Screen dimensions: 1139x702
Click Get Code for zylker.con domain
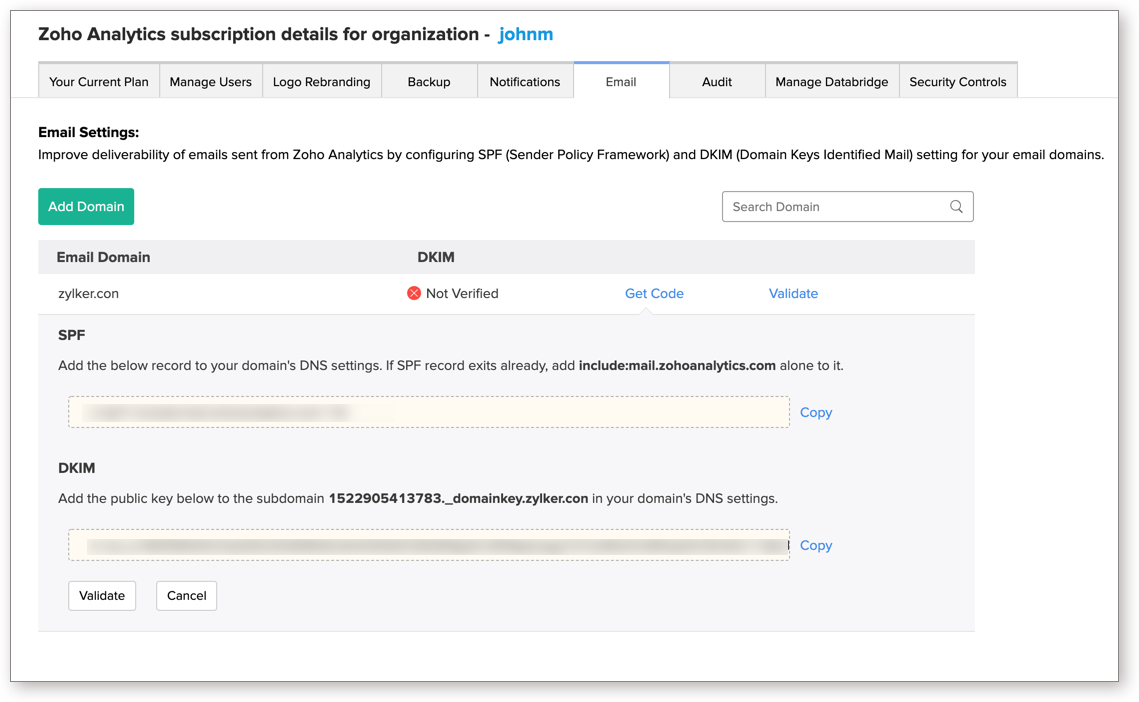tap(654, 293)
